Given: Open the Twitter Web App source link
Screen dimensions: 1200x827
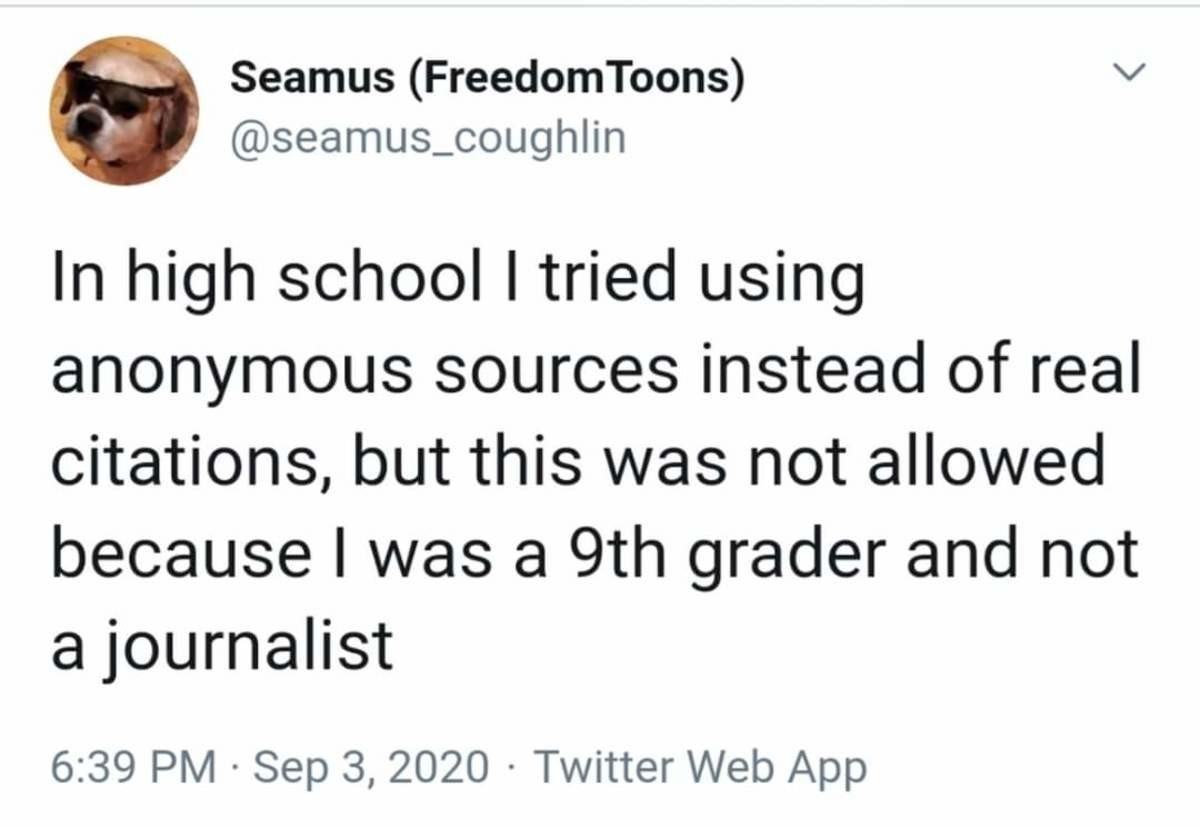Looking at the screenshot, I should point(700,768).
